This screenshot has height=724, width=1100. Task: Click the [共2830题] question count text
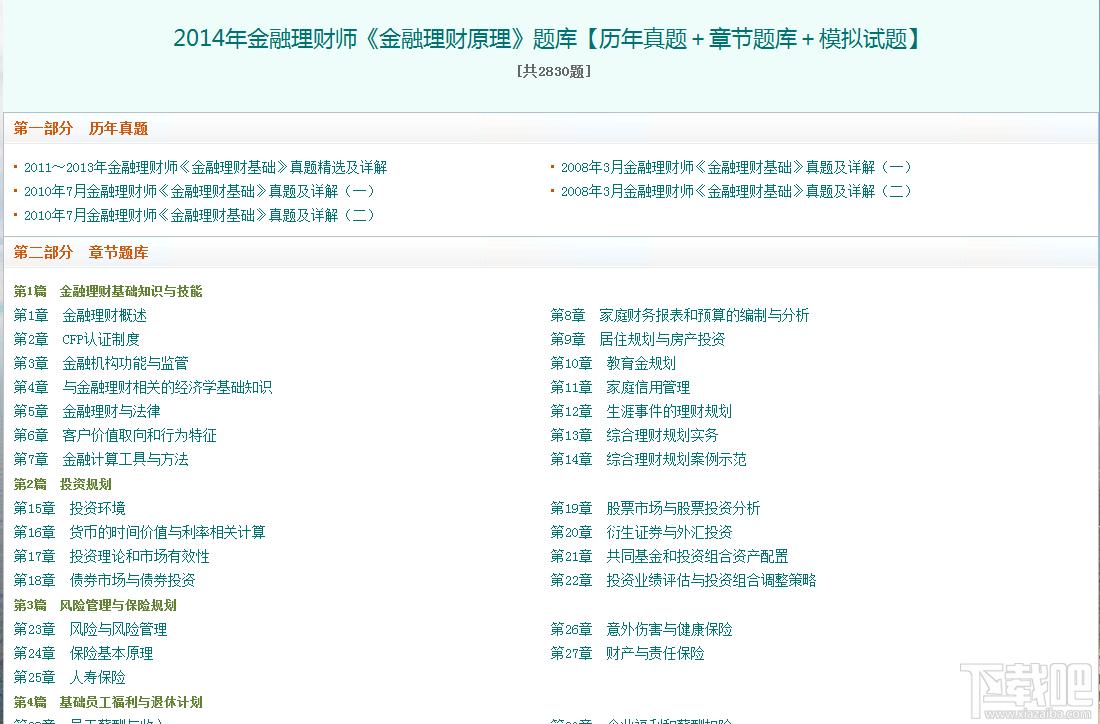554,71
